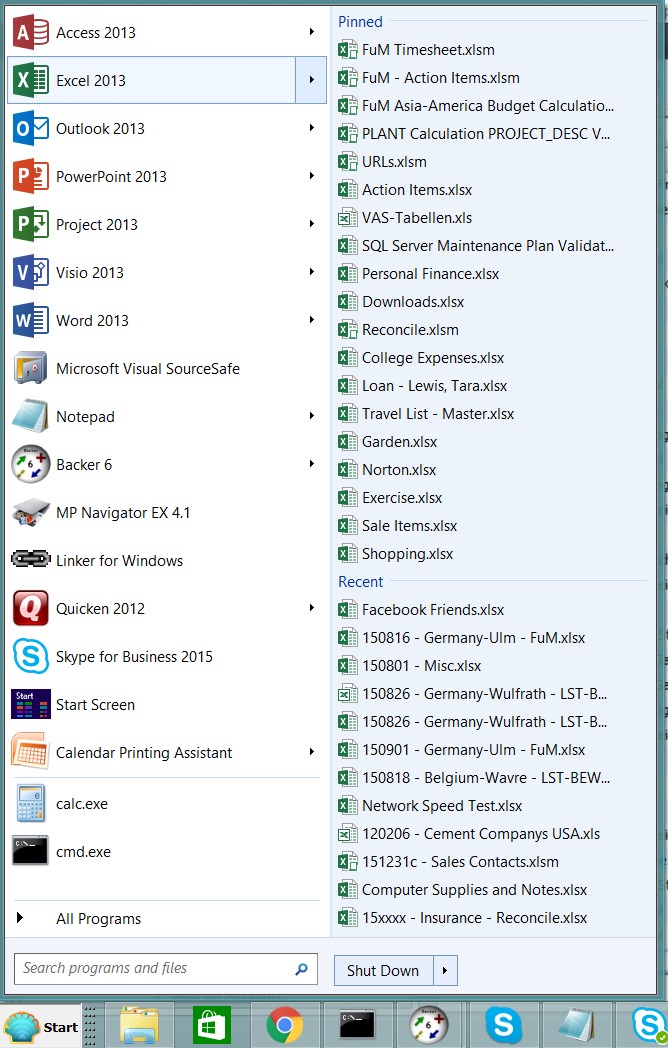Expand Notepad submenu arrow
This screenshot has height=1048, width=668.
(312, 416)
